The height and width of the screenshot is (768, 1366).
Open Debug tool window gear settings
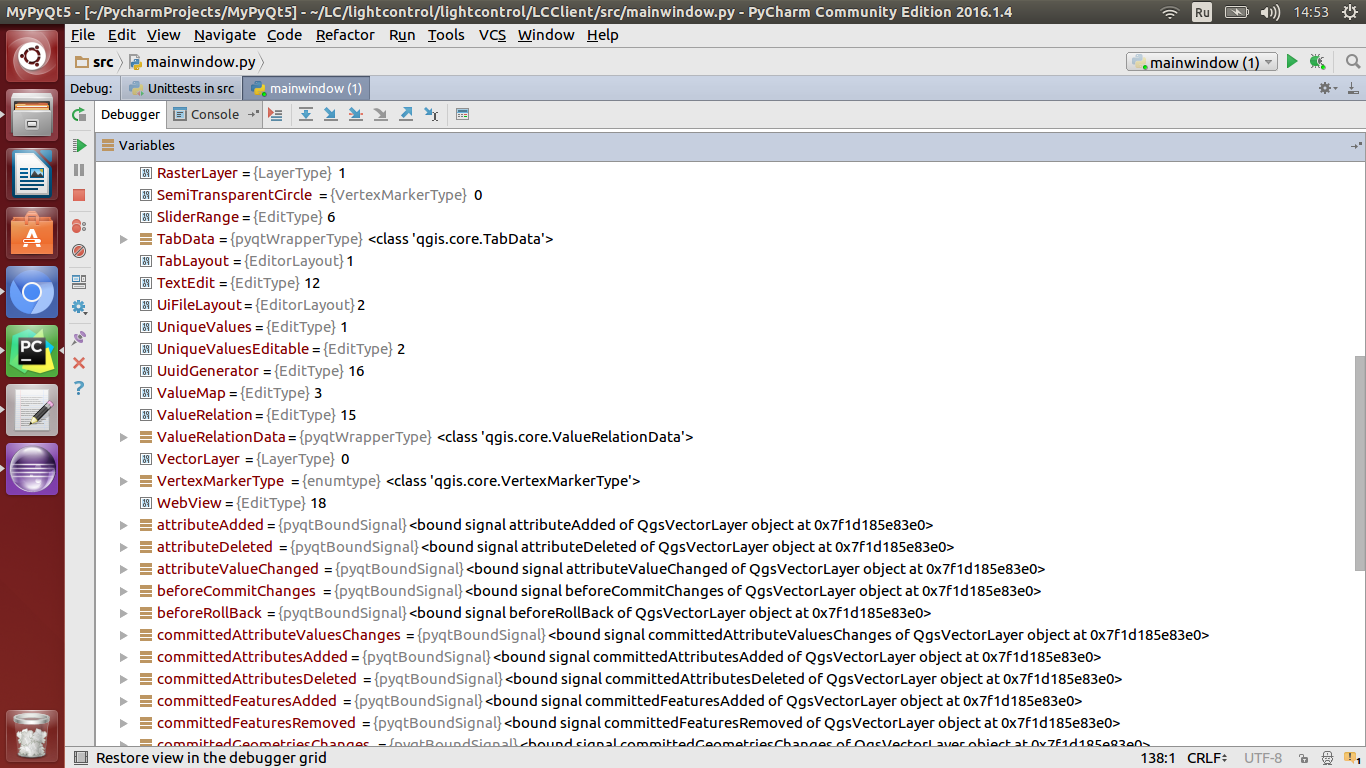1328,88
